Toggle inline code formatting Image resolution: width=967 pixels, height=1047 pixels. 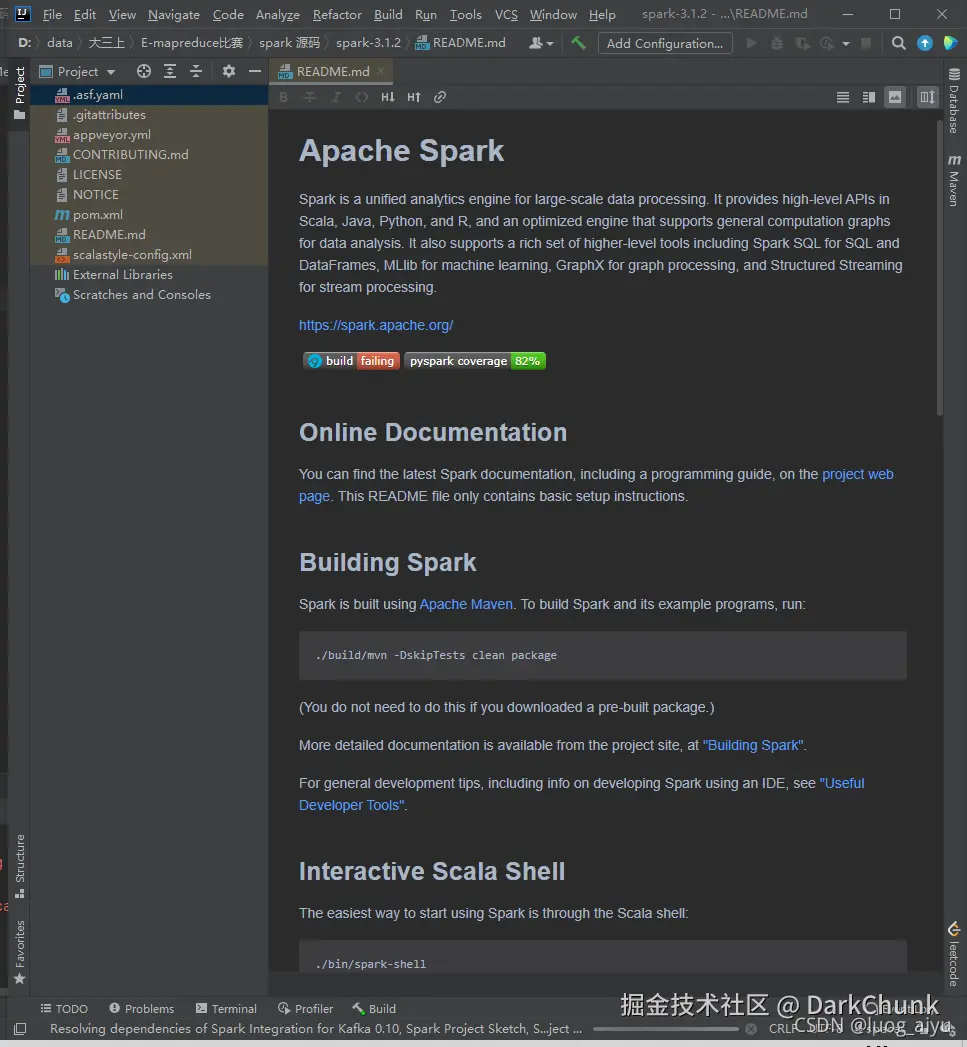pos(362,97)
